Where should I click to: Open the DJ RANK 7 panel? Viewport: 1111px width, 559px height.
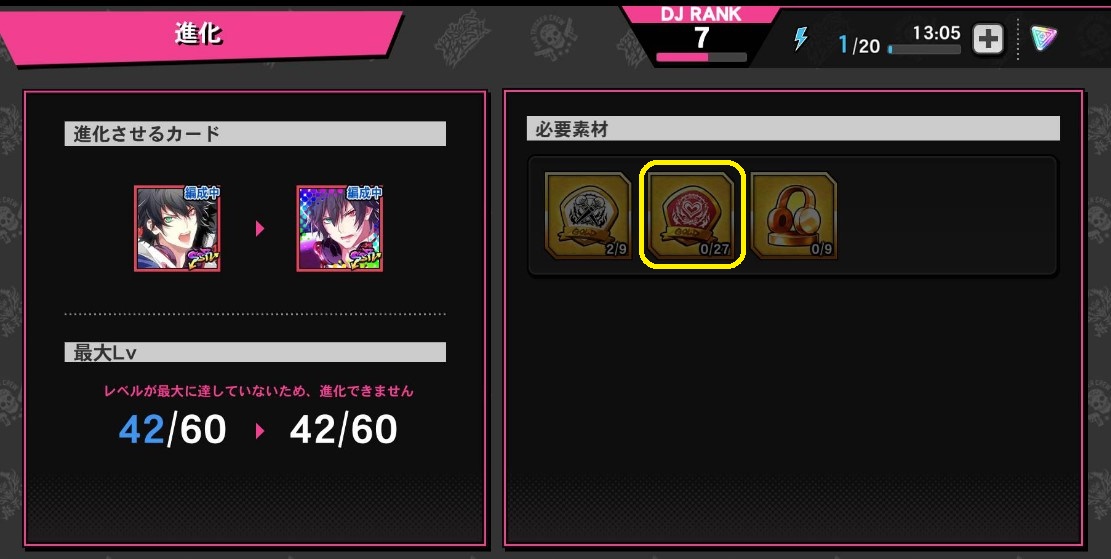coord(701,35)
